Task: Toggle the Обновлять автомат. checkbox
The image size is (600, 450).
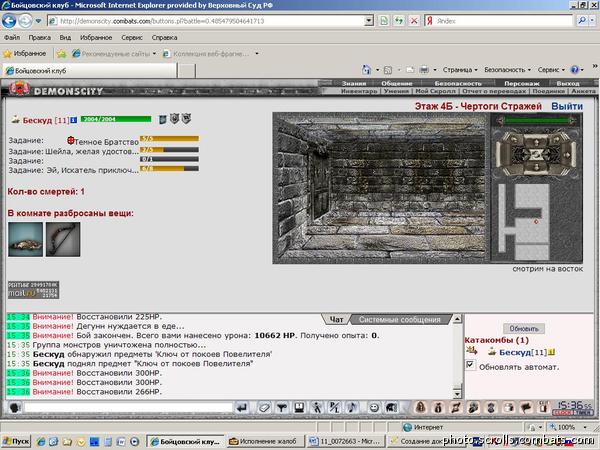Action: (471, 365)
